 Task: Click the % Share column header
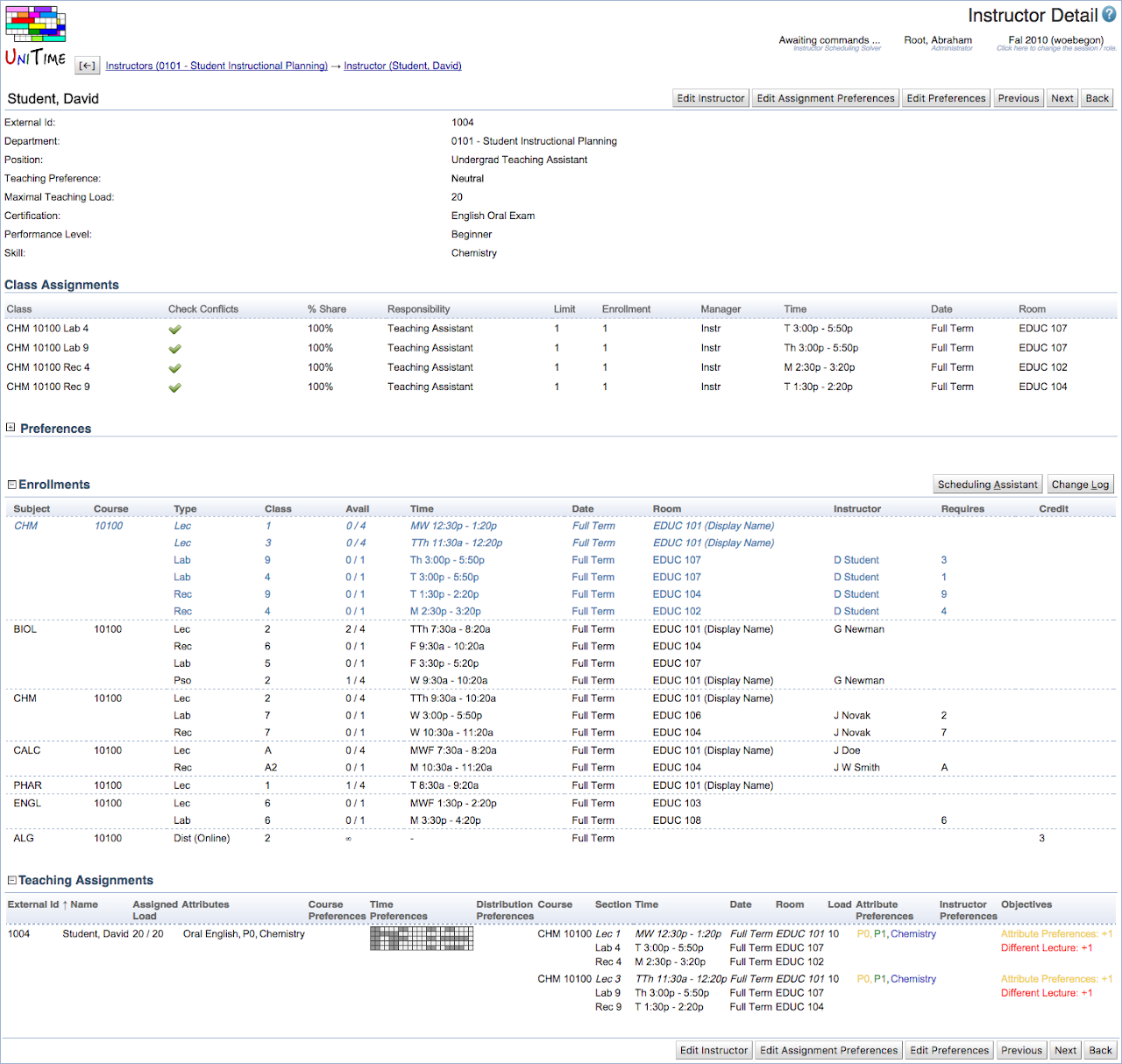[x=327, y=309]
